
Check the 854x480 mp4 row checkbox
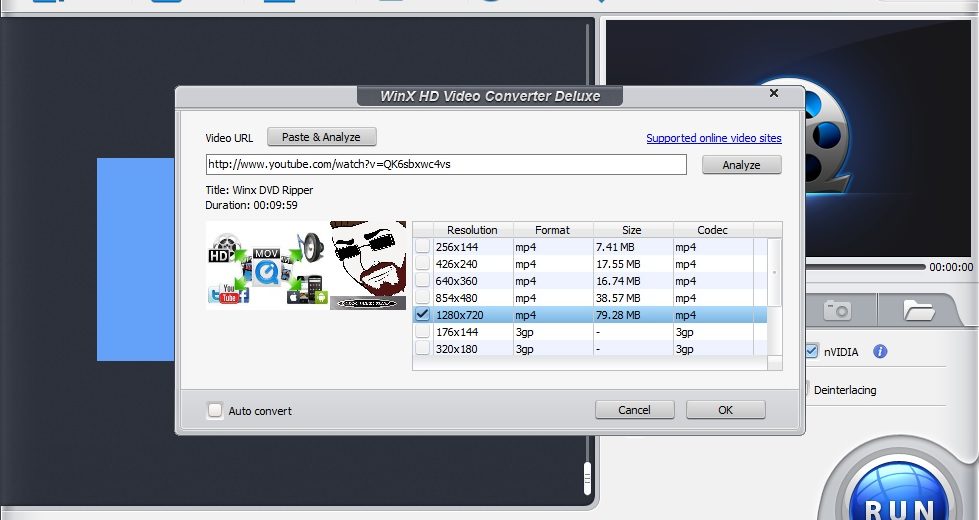coord(423,297)
